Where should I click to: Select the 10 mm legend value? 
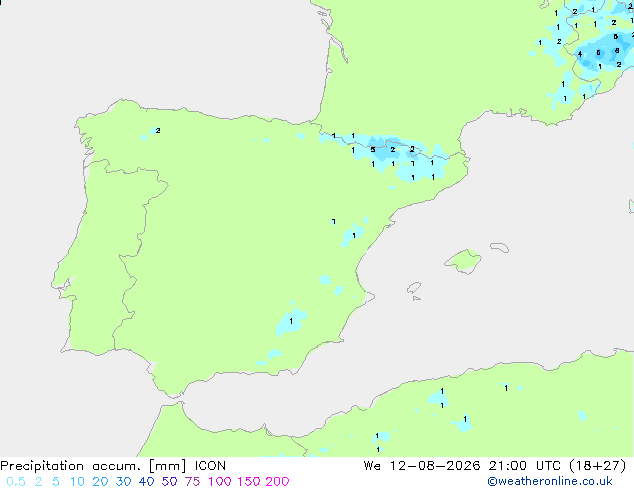[77, 482]
